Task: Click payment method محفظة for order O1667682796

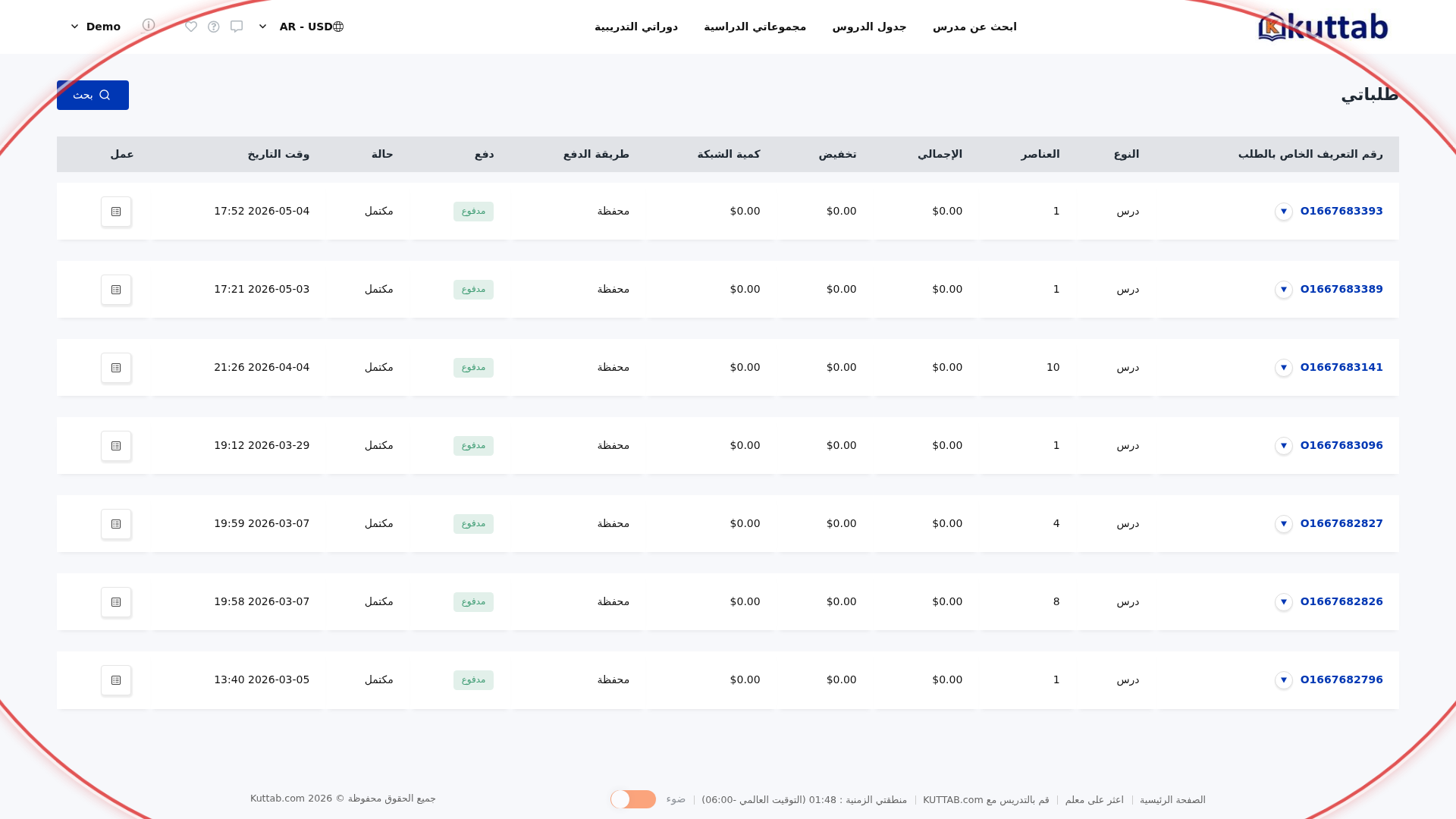Action: click(613, 679)
